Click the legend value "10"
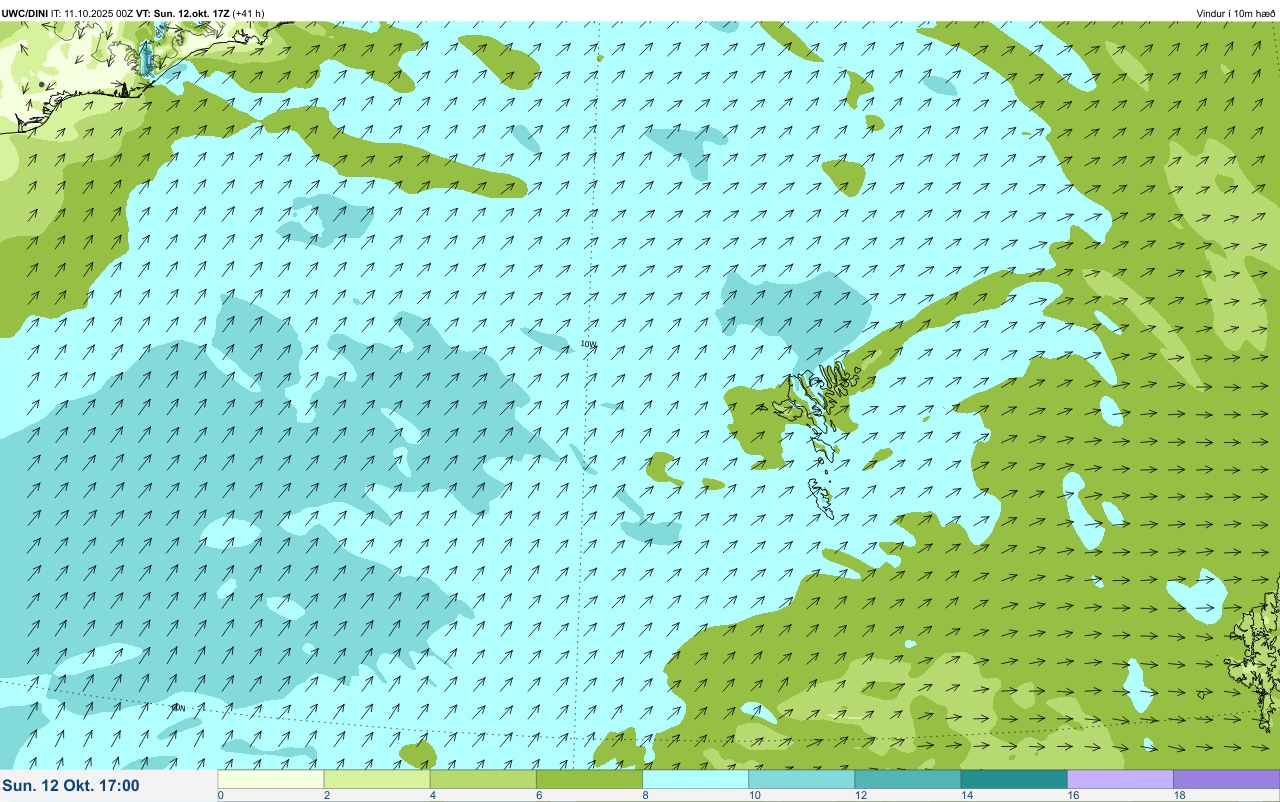Image resolution: width=1280 pixels, height=802 pixels. point(754,795)
